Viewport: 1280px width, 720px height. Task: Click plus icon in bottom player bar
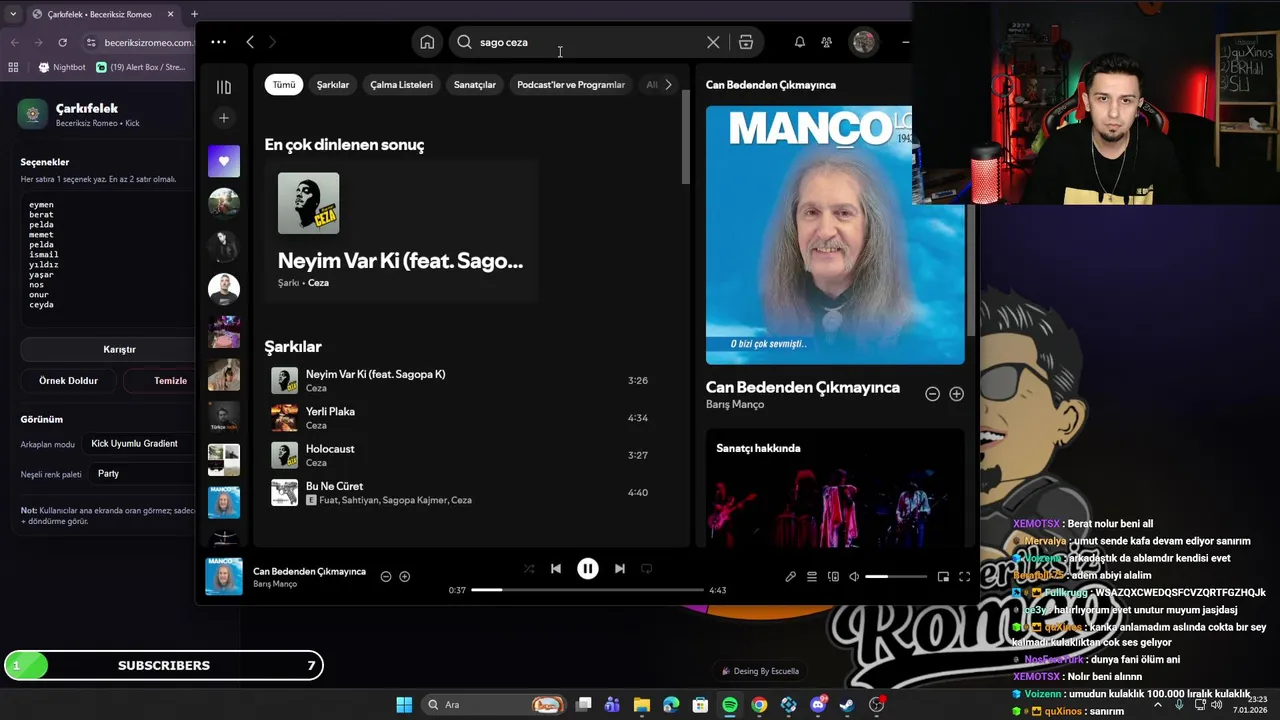pos(405,576)
